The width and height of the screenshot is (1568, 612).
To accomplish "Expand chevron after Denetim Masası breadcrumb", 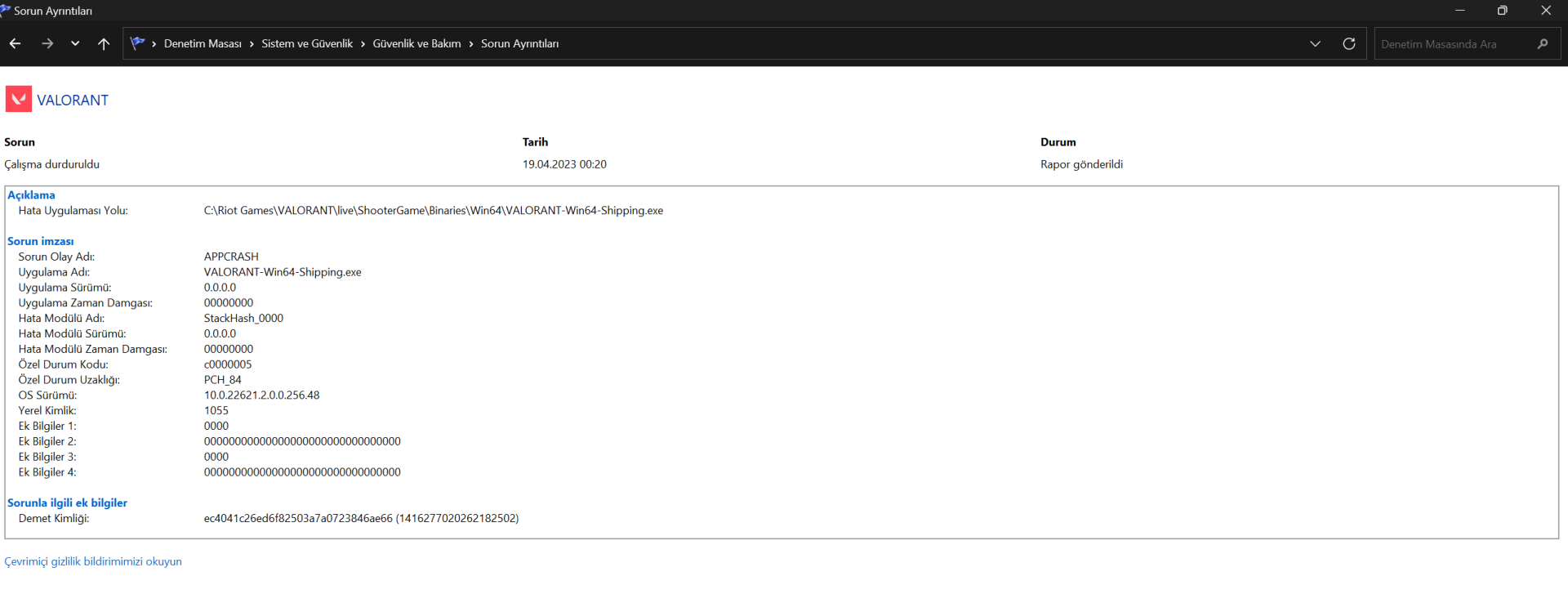I will tap(252, 44).
